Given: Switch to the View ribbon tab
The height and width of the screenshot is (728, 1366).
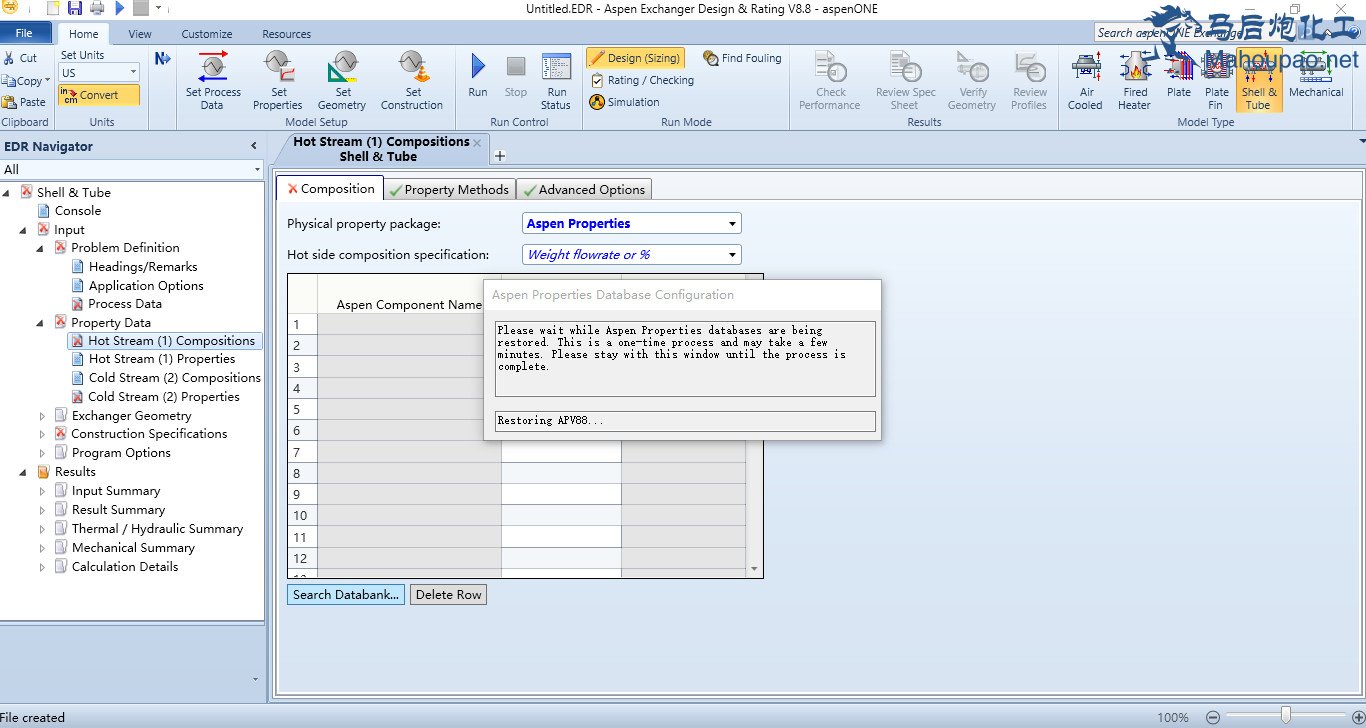Looking at the screenshot, I should click(140, 34).
